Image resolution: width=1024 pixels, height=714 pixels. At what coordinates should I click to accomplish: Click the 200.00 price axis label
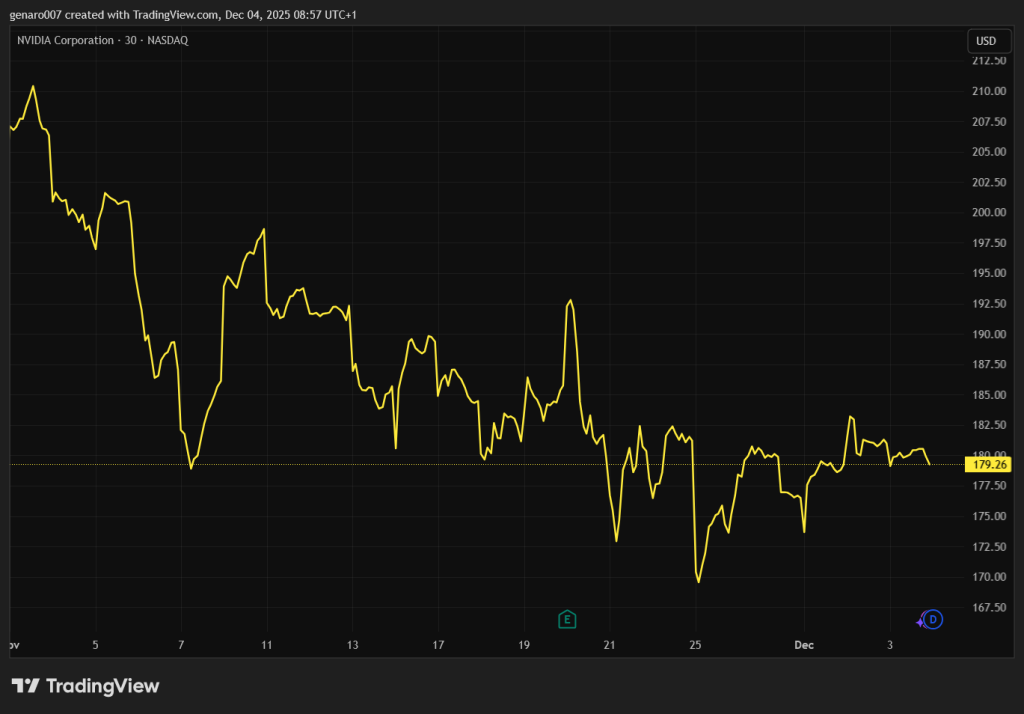point(988,212)
